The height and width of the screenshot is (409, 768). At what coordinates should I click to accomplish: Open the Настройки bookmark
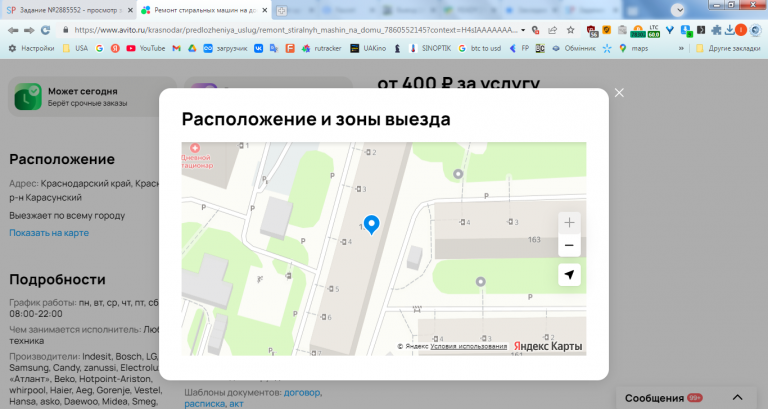click(x=32, y=48)
